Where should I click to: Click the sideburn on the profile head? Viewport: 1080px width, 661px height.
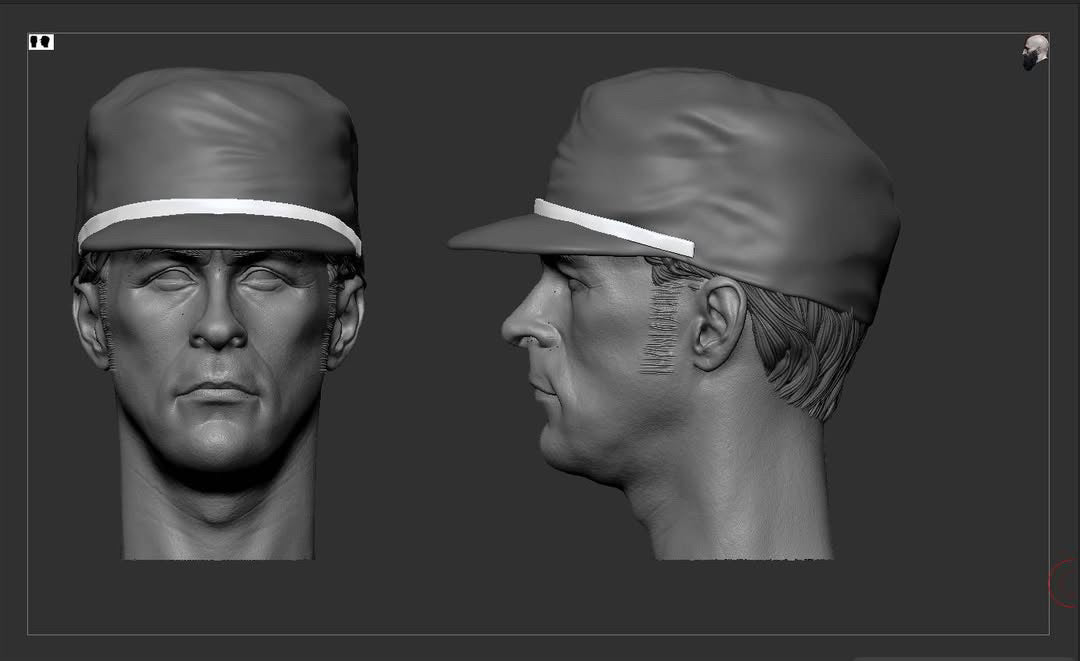[662, 330]
